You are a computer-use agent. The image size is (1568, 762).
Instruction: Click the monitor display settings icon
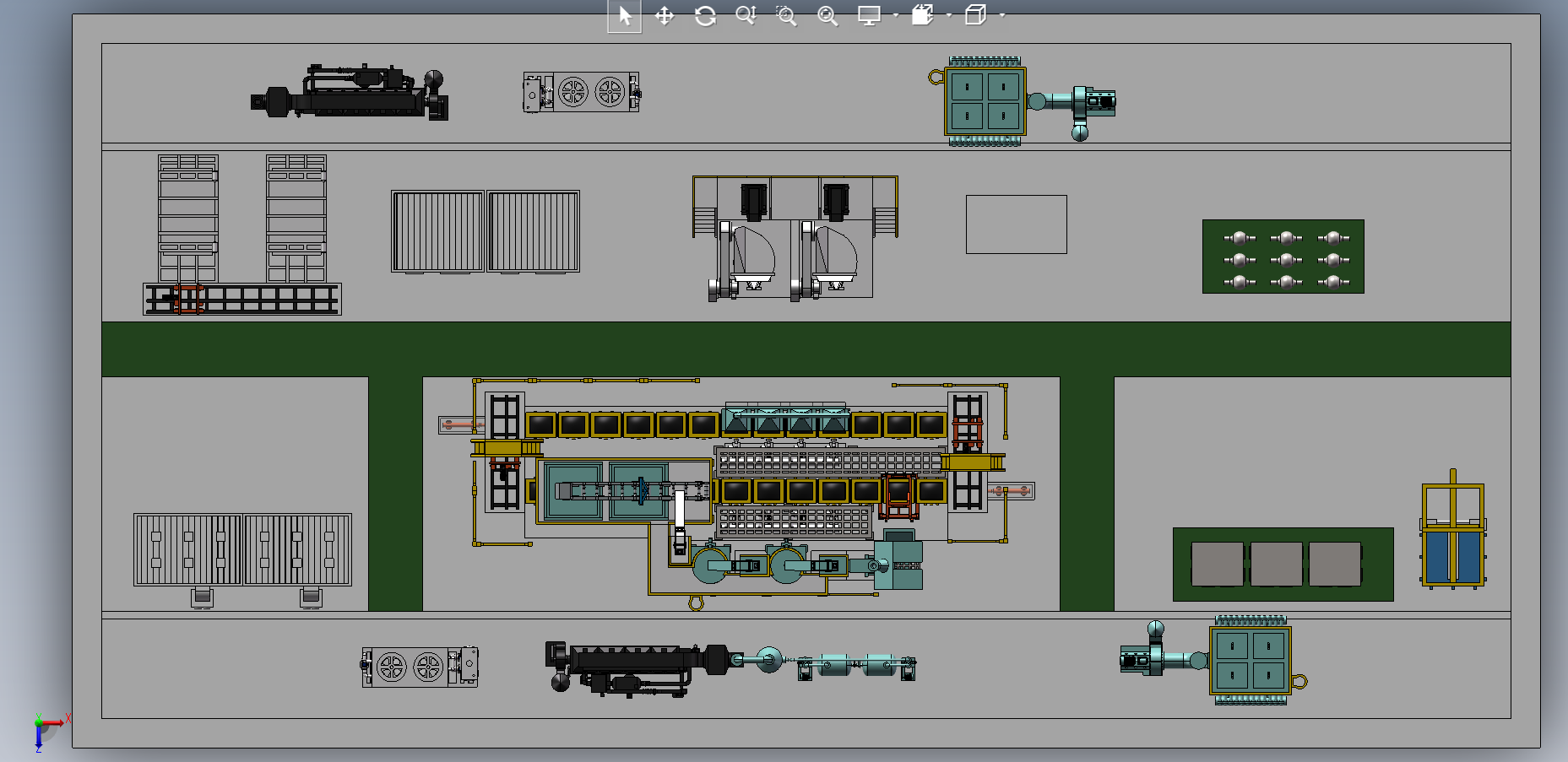pos(869,16)
